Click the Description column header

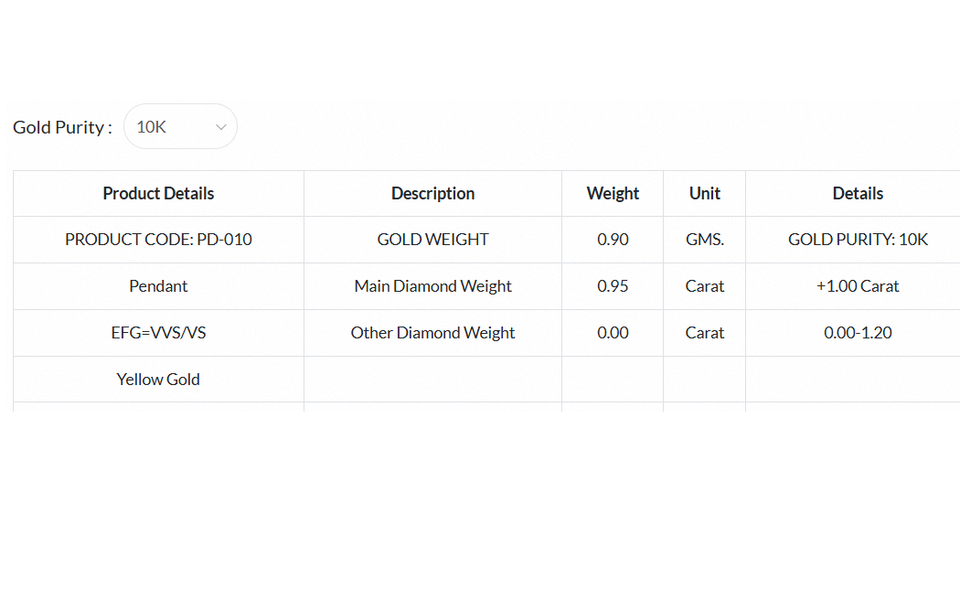432,193
